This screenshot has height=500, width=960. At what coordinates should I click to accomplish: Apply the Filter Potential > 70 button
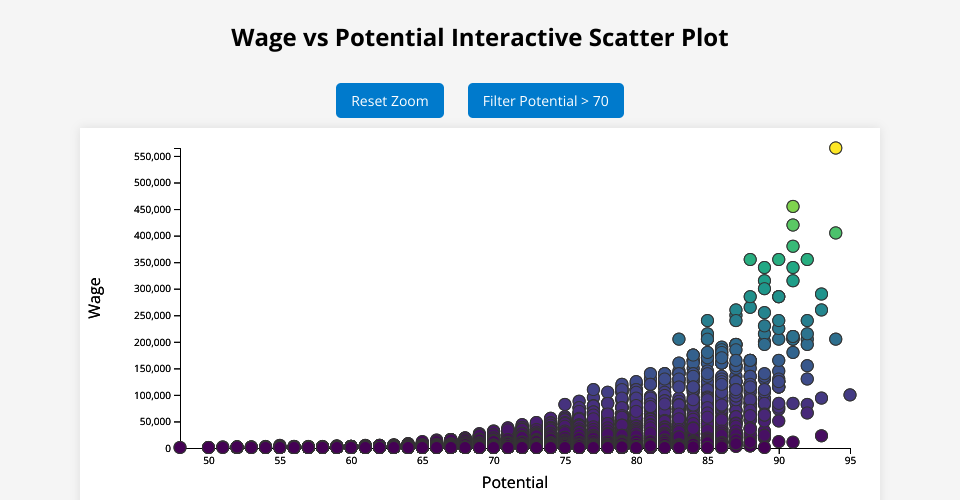pyautogui.click(x=546, y=101)
